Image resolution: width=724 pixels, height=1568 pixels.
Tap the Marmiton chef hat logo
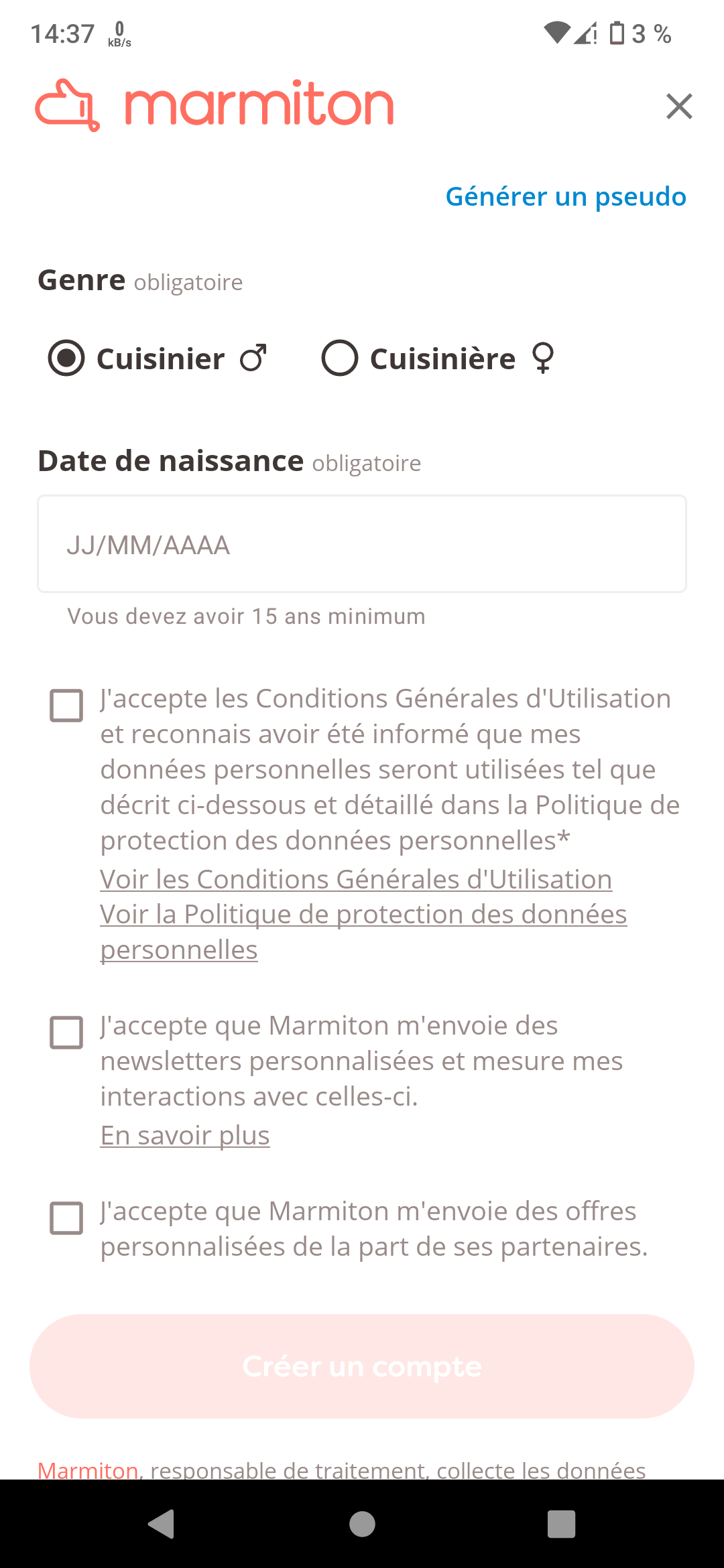[67, 105]
